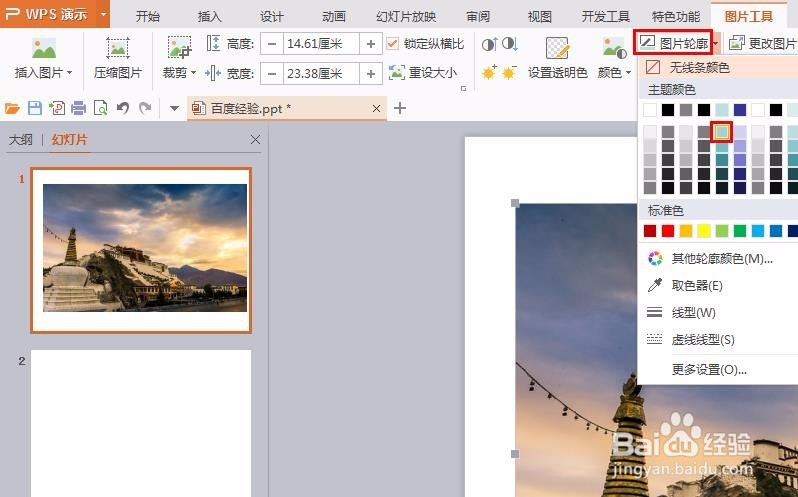
Task: Select the Crop tool icon
Action: click(179, 49)
